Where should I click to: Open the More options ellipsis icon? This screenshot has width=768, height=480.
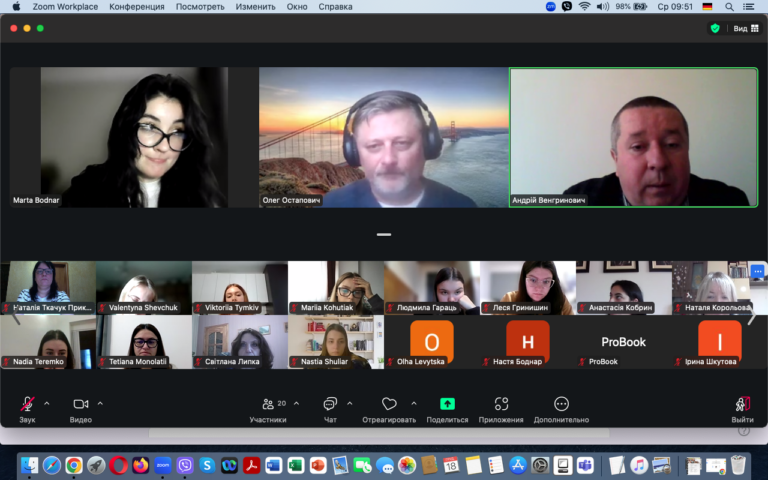(x=561, y=404)
